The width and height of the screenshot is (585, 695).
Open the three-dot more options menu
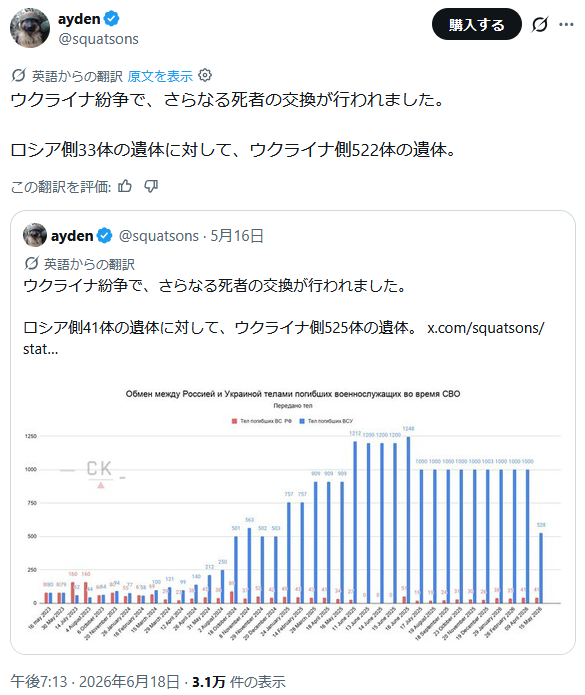[566, 24]
